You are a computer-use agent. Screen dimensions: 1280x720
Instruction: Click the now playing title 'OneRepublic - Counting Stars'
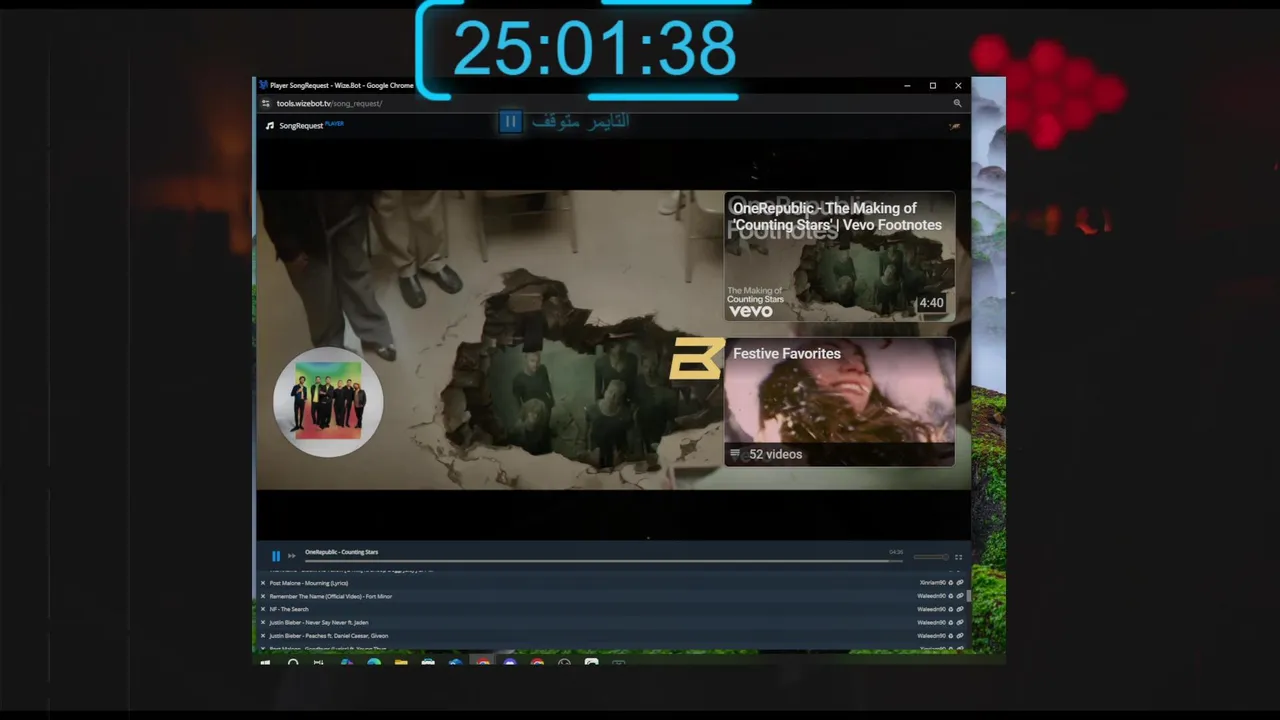click(x=342, y=552)
